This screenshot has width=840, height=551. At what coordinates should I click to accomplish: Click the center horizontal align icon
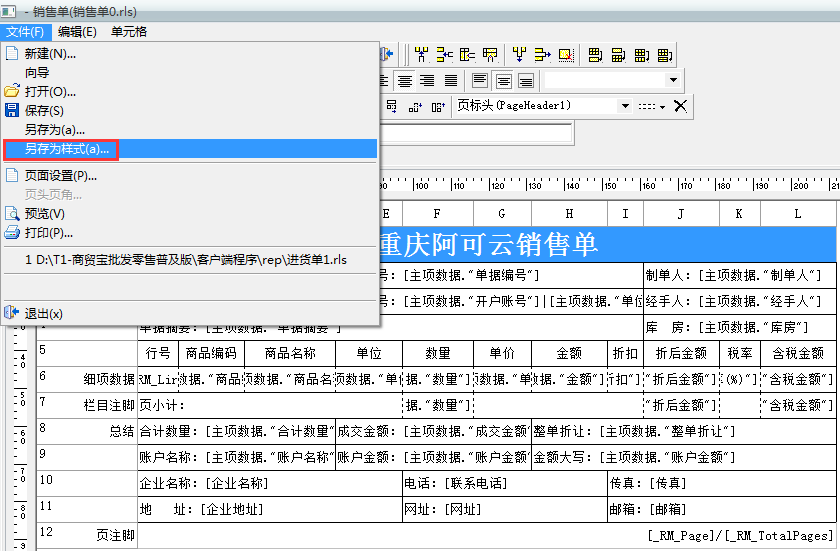tap(405, 81)
